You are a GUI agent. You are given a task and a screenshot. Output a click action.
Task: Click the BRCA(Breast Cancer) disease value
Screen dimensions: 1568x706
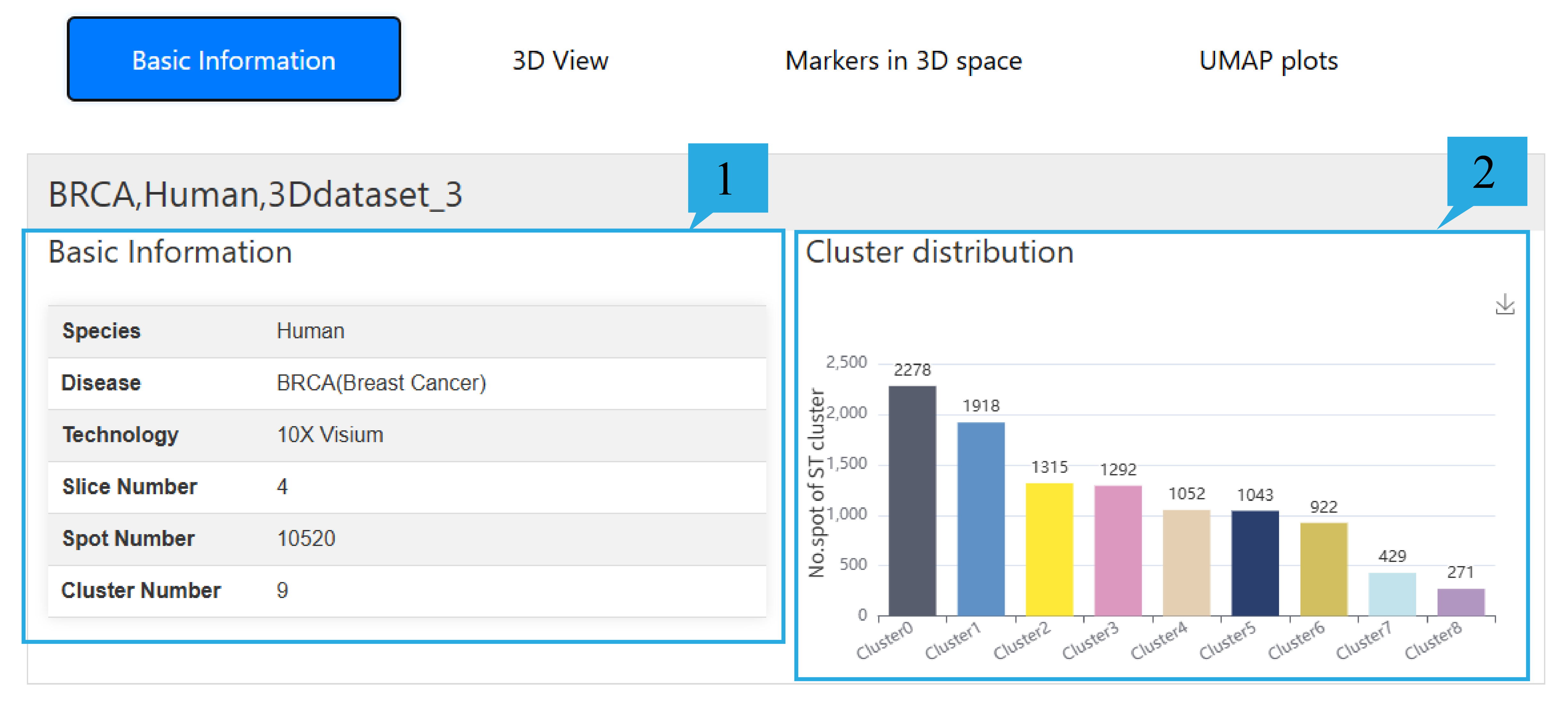click(x=381, y=382)
